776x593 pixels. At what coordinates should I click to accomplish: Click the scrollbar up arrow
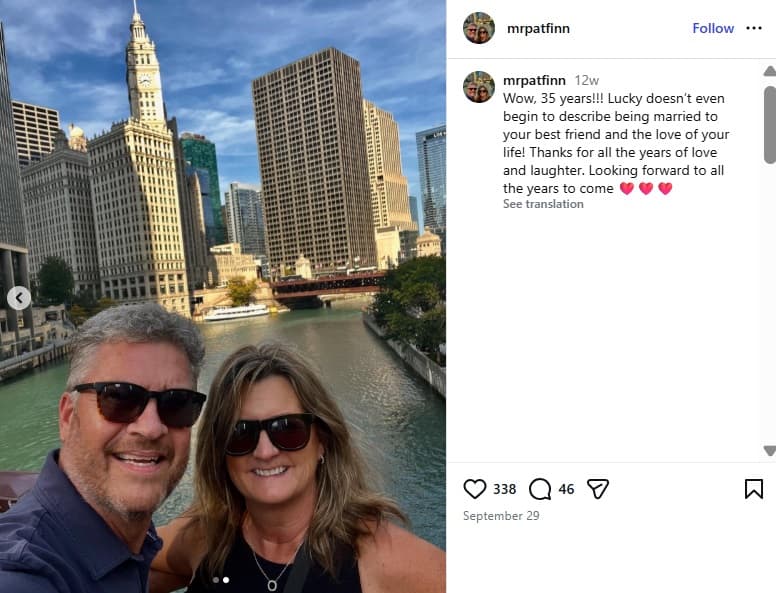(x=770, y=71)
